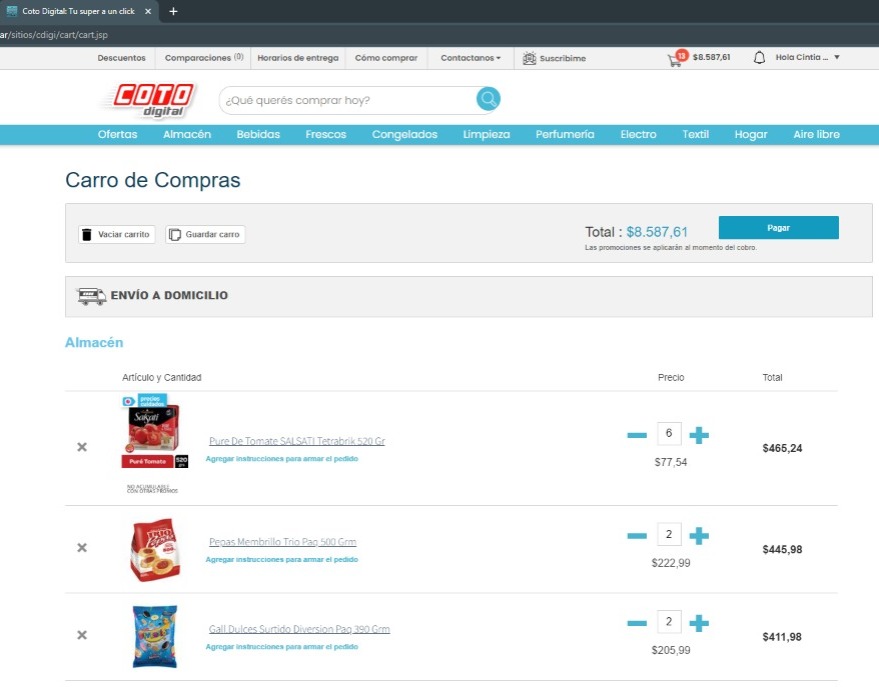Open the Limpieza category
The width and height of the screenshot is (879, 687).
point(486,134)
